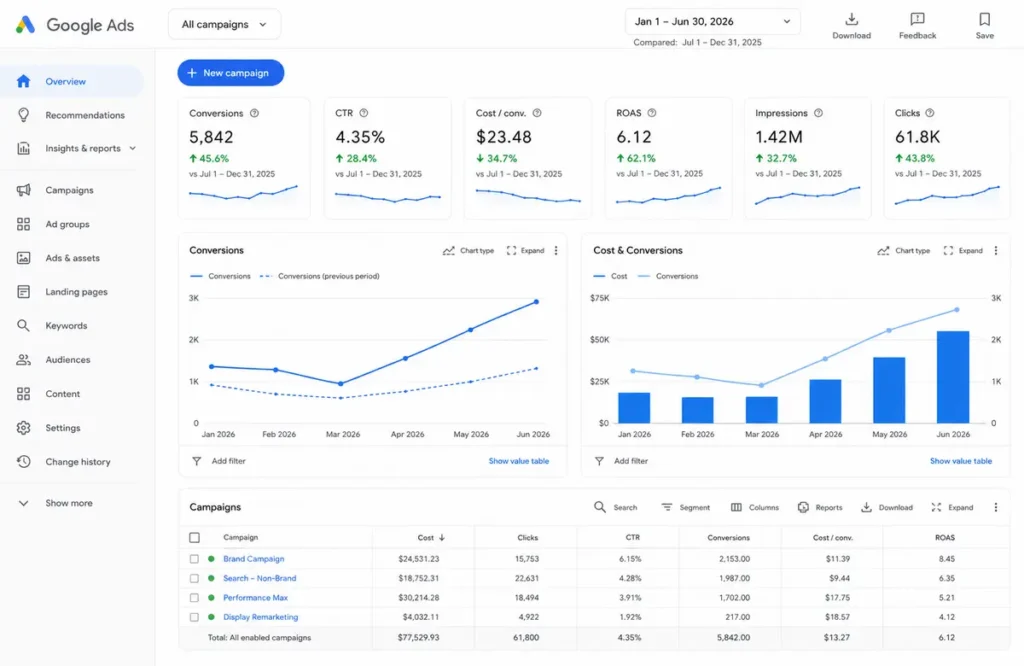Open Keywords in the sidebar
This screenshot has height=666, width=1024.
tap(52, 326)
